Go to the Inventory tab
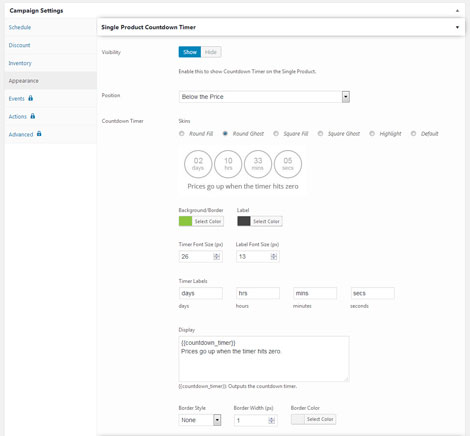Image resolution: width=470 pixels, height=436 pixels. tap(20, 63)
